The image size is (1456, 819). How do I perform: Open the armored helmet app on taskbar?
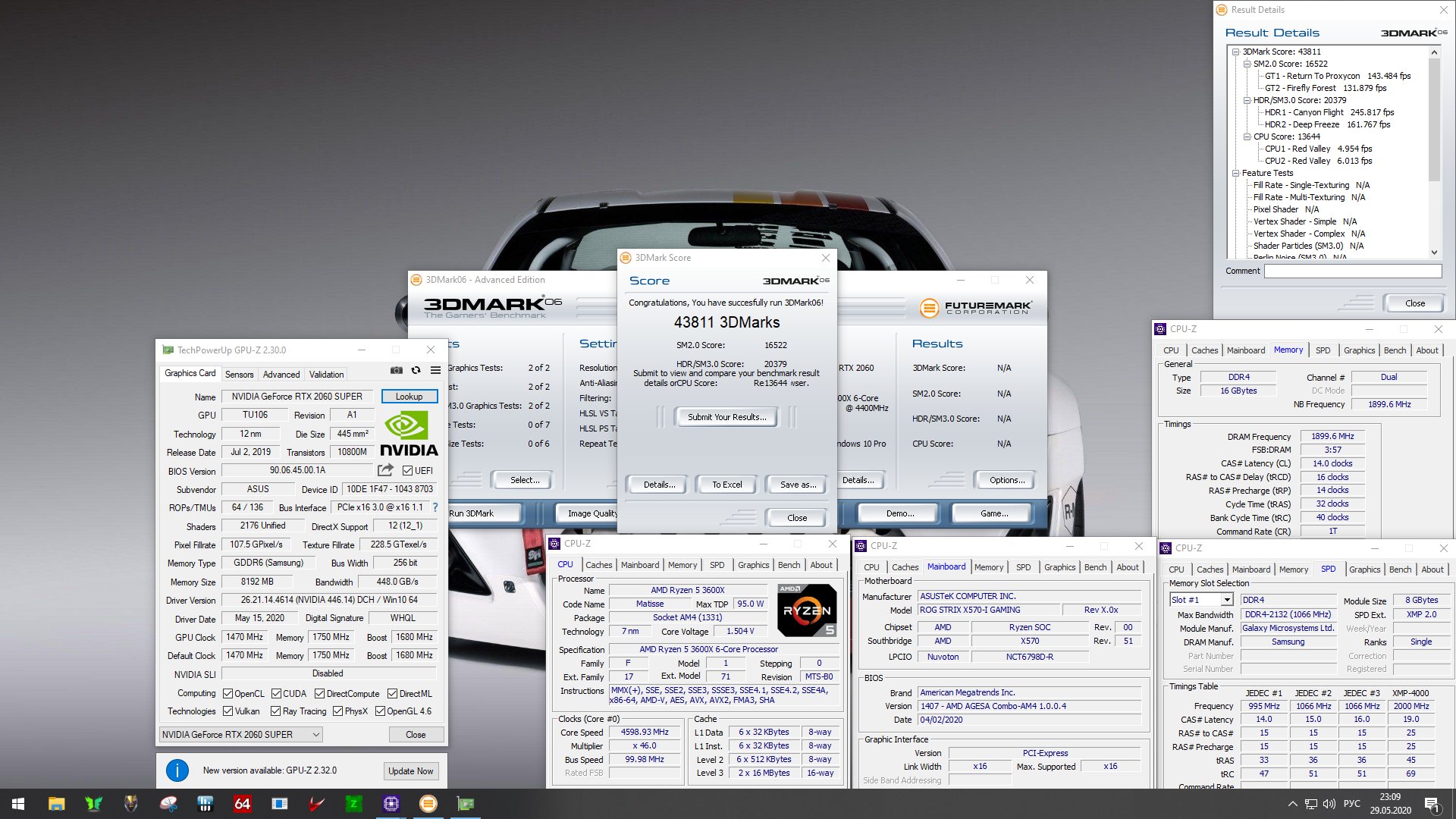point(130,804)
